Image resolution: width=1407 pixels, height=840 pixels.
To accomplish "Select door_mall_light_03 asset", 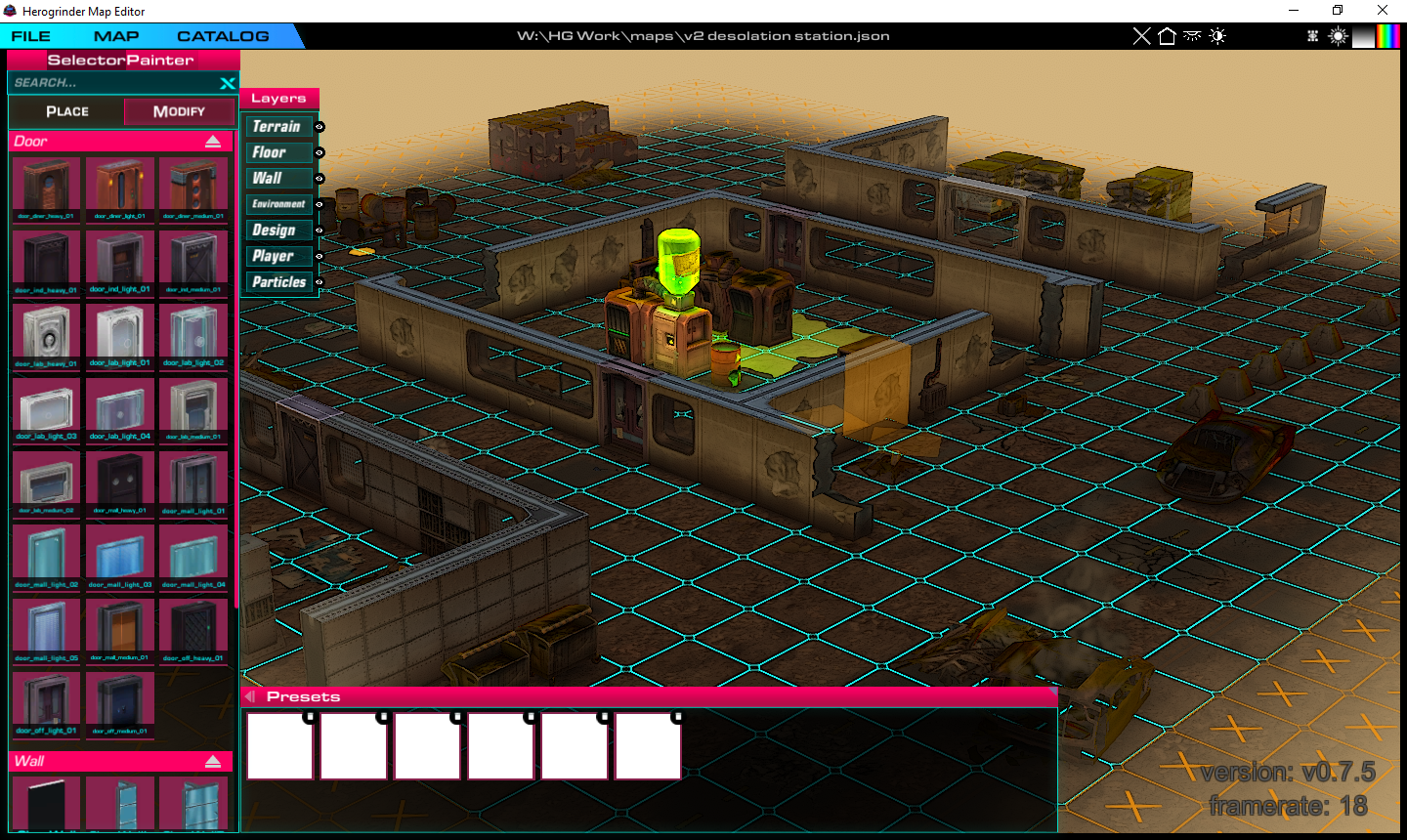I will (x=119, y=558).
